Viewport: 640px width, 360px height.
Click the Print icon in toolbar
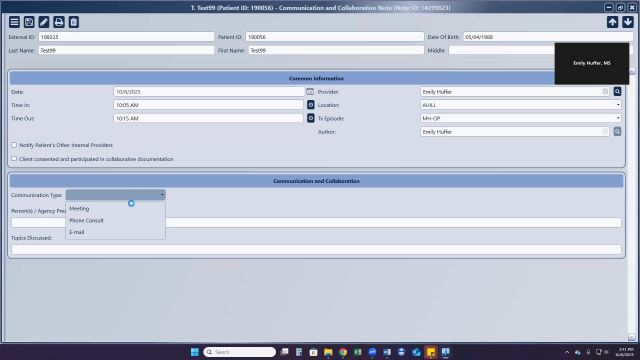tap(59, 22)
